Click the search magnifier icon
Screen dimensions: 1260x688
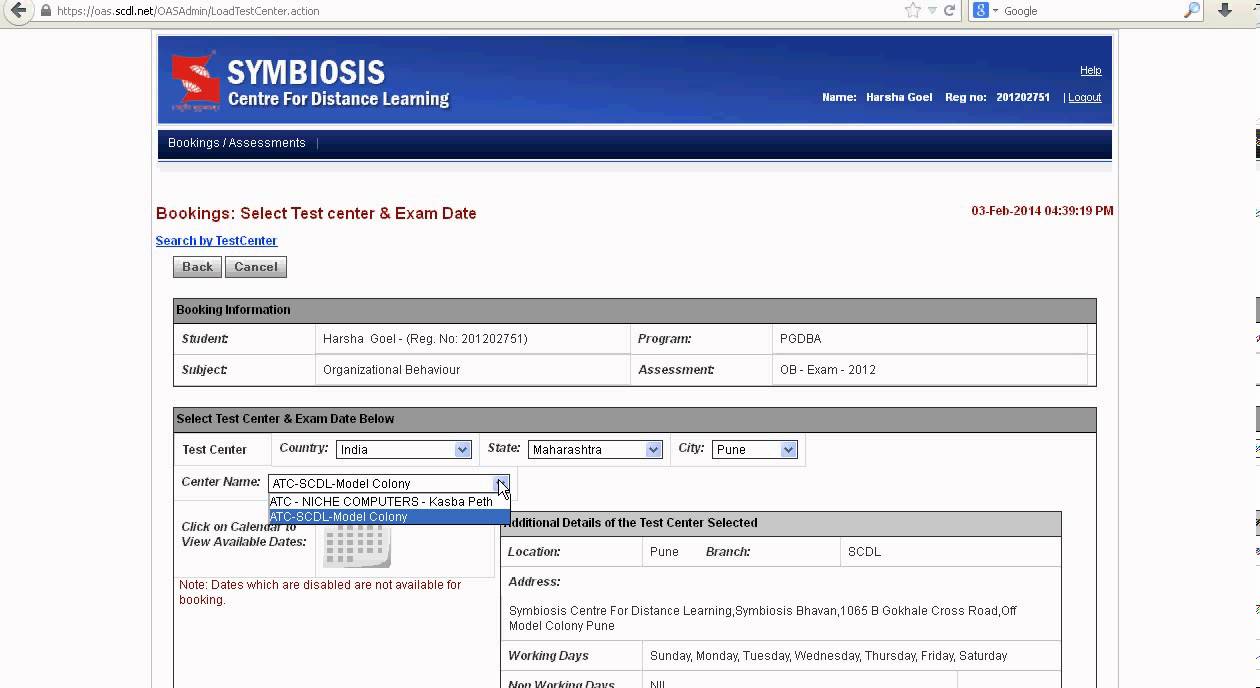coord(1191,10)
